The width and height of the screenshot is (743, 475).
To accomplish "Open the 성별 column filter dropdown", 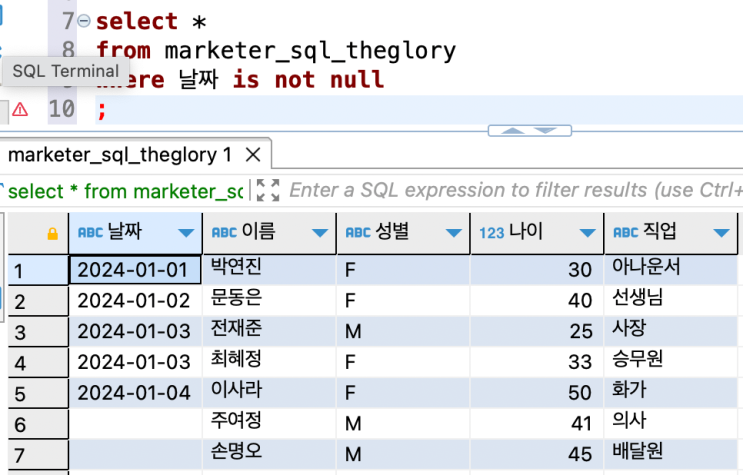I will click(x=454, y=233).
